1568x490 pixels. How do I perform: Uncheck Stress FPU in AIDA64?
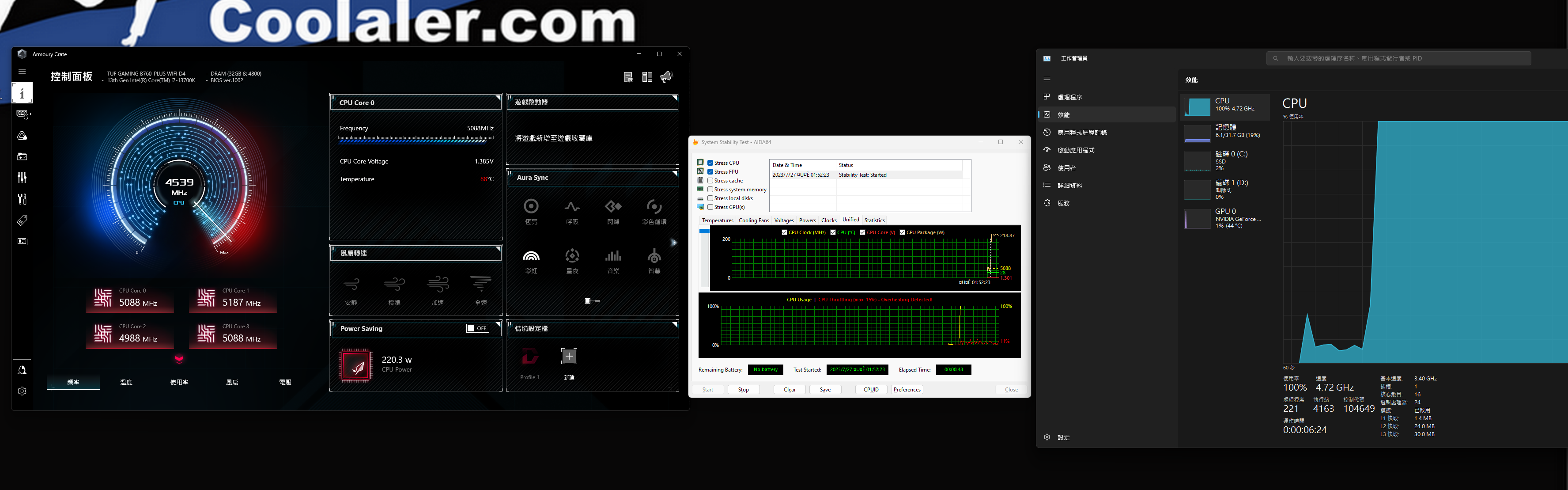[x=710, y=171]
